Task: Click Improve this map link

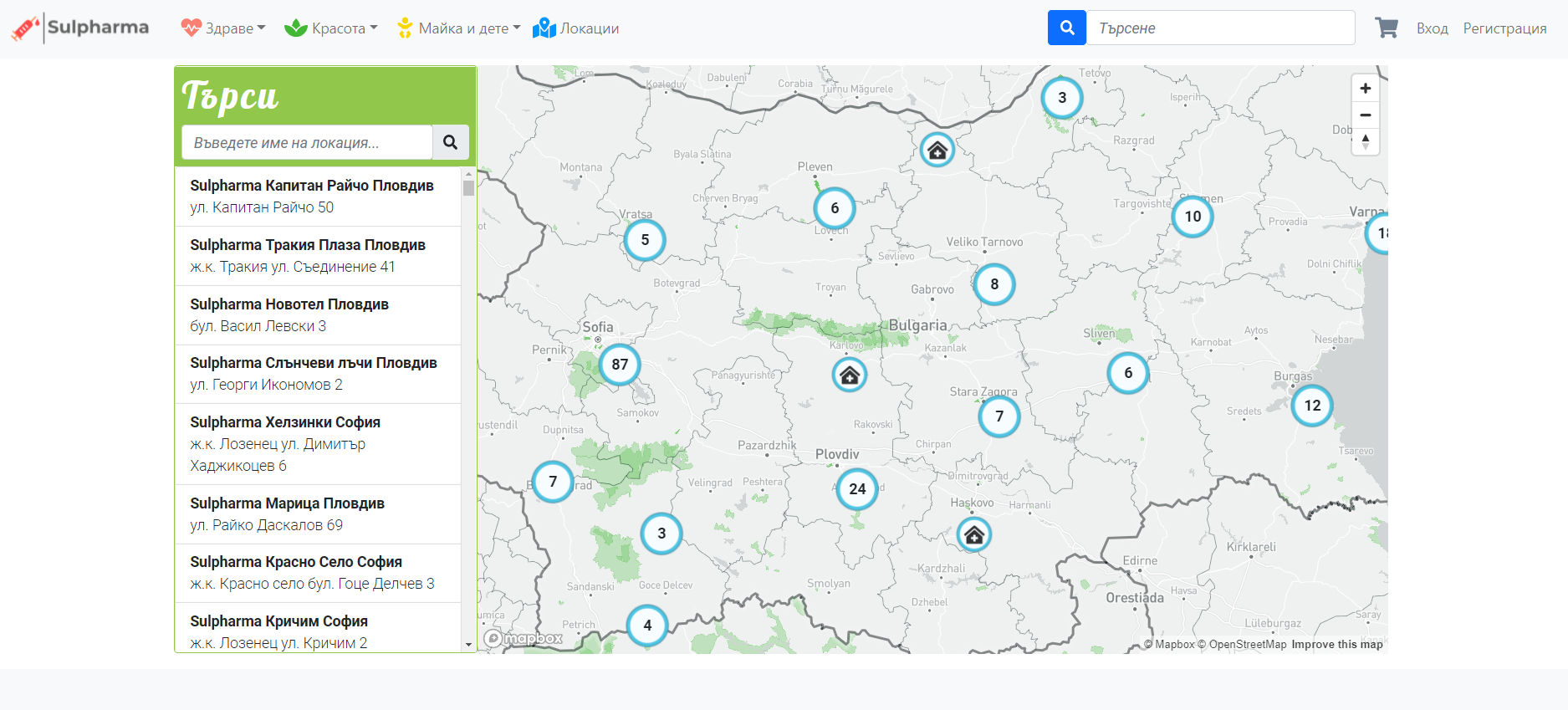Action: 1337,645
